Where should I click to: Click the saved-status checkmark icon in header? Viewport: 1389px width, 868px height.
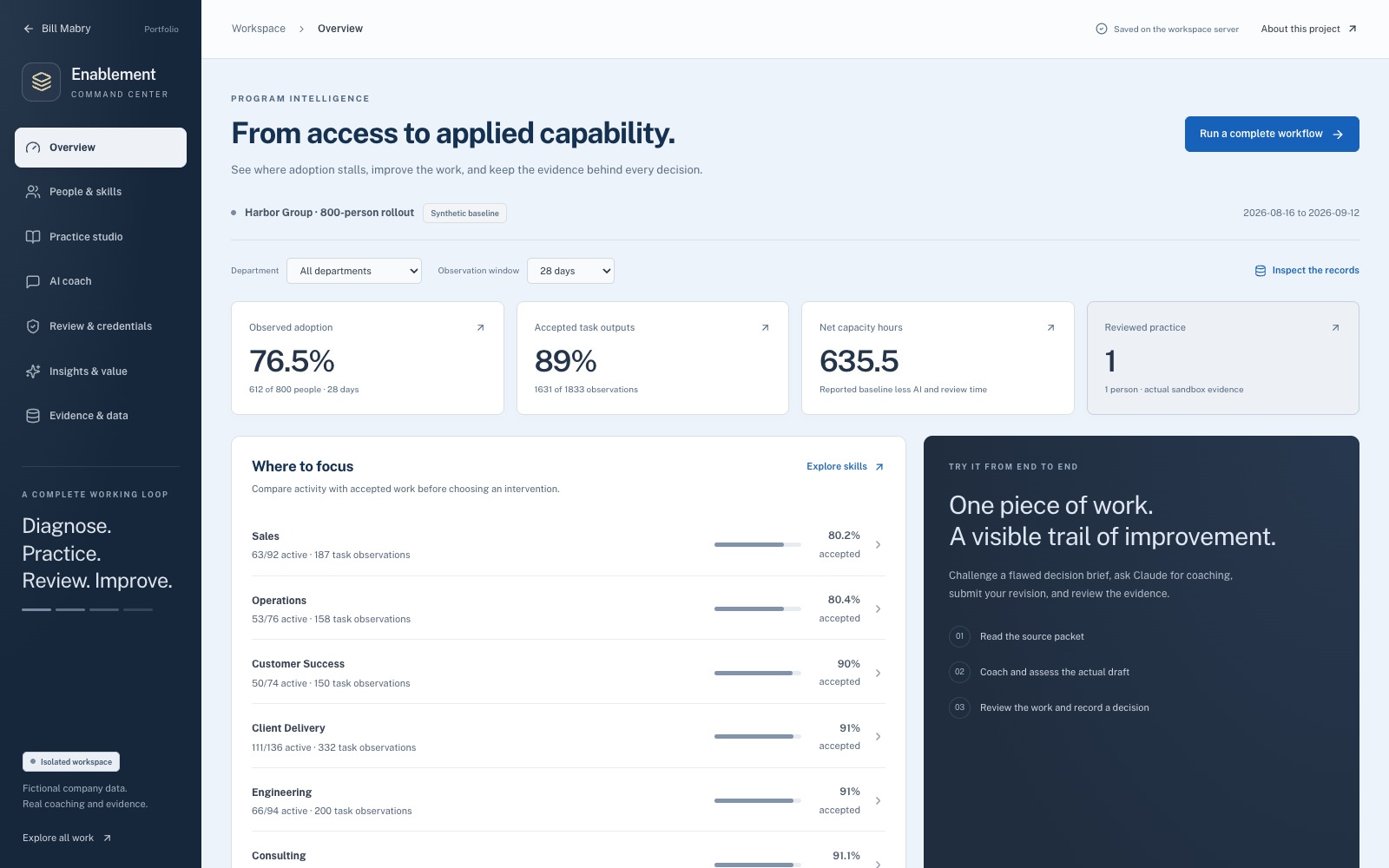tap(1102, 29)
